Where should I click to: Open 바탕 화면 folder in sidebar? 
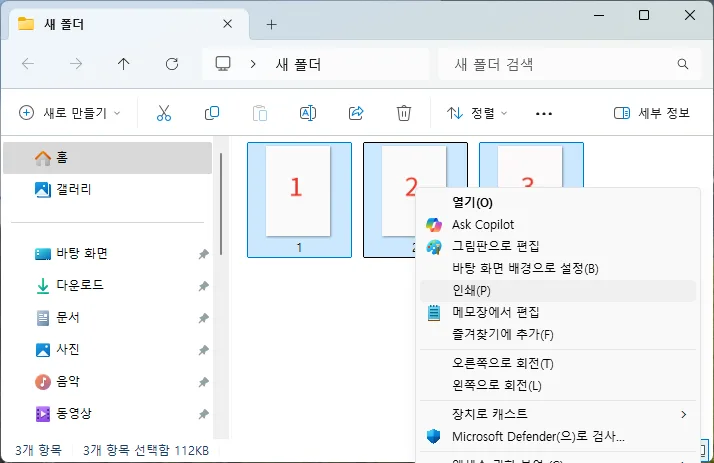pyautogui.click(x=107, y=254)
